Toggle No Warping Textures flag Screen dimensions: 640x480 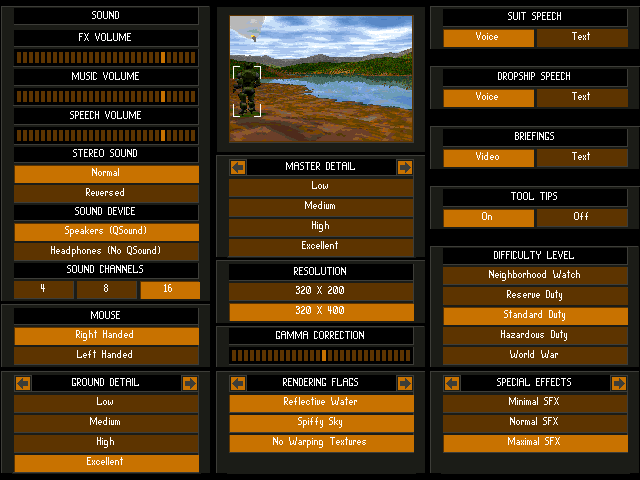(321, 443)
